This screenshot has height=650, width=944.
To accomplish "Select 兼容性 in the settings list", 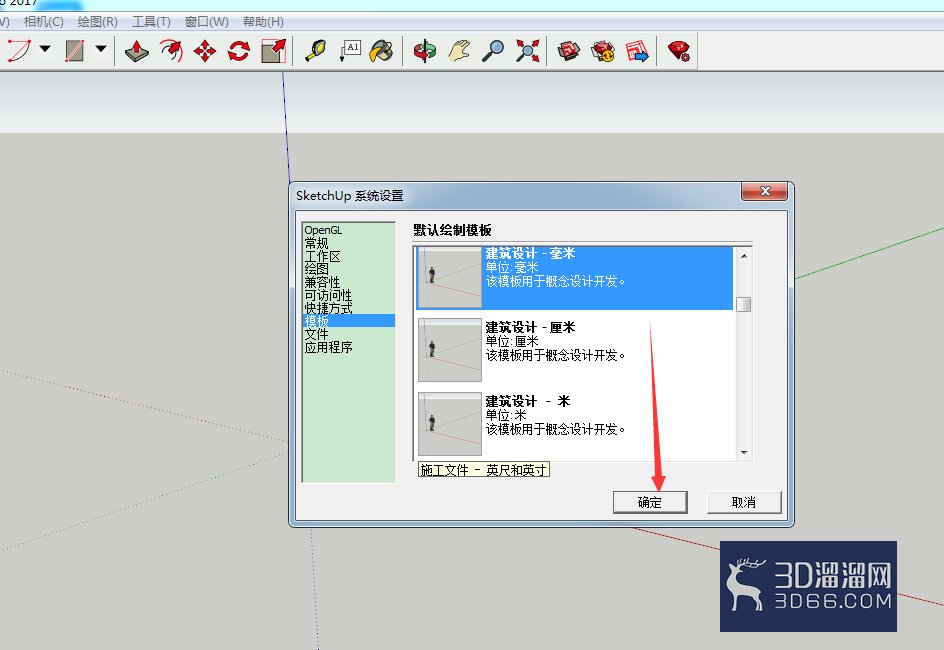I will (349, 282).
